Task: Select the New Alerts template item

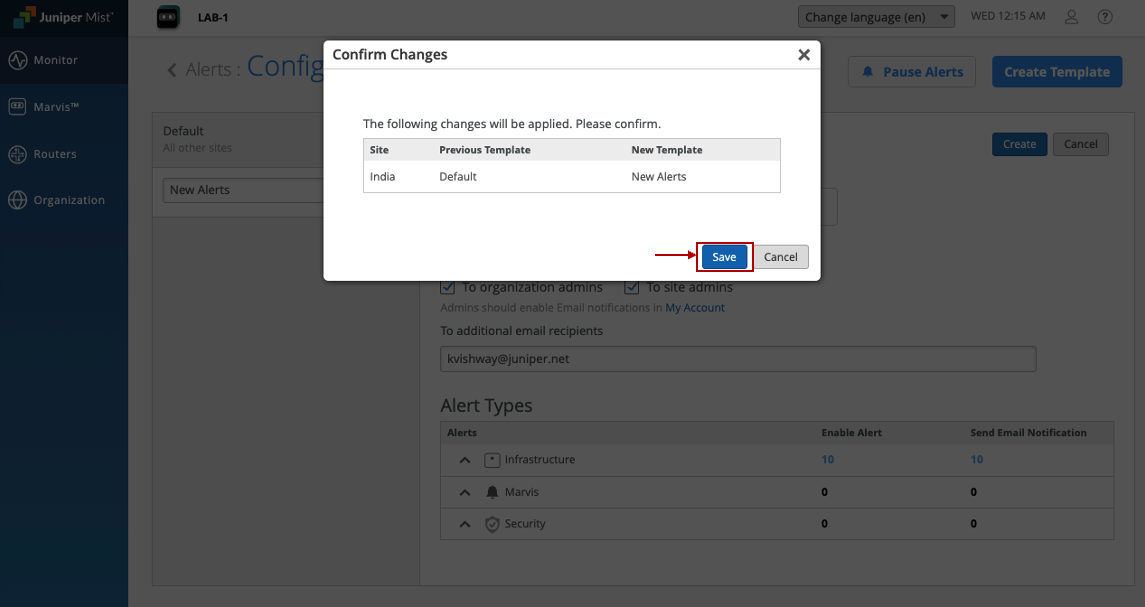Action: [240, 190]
